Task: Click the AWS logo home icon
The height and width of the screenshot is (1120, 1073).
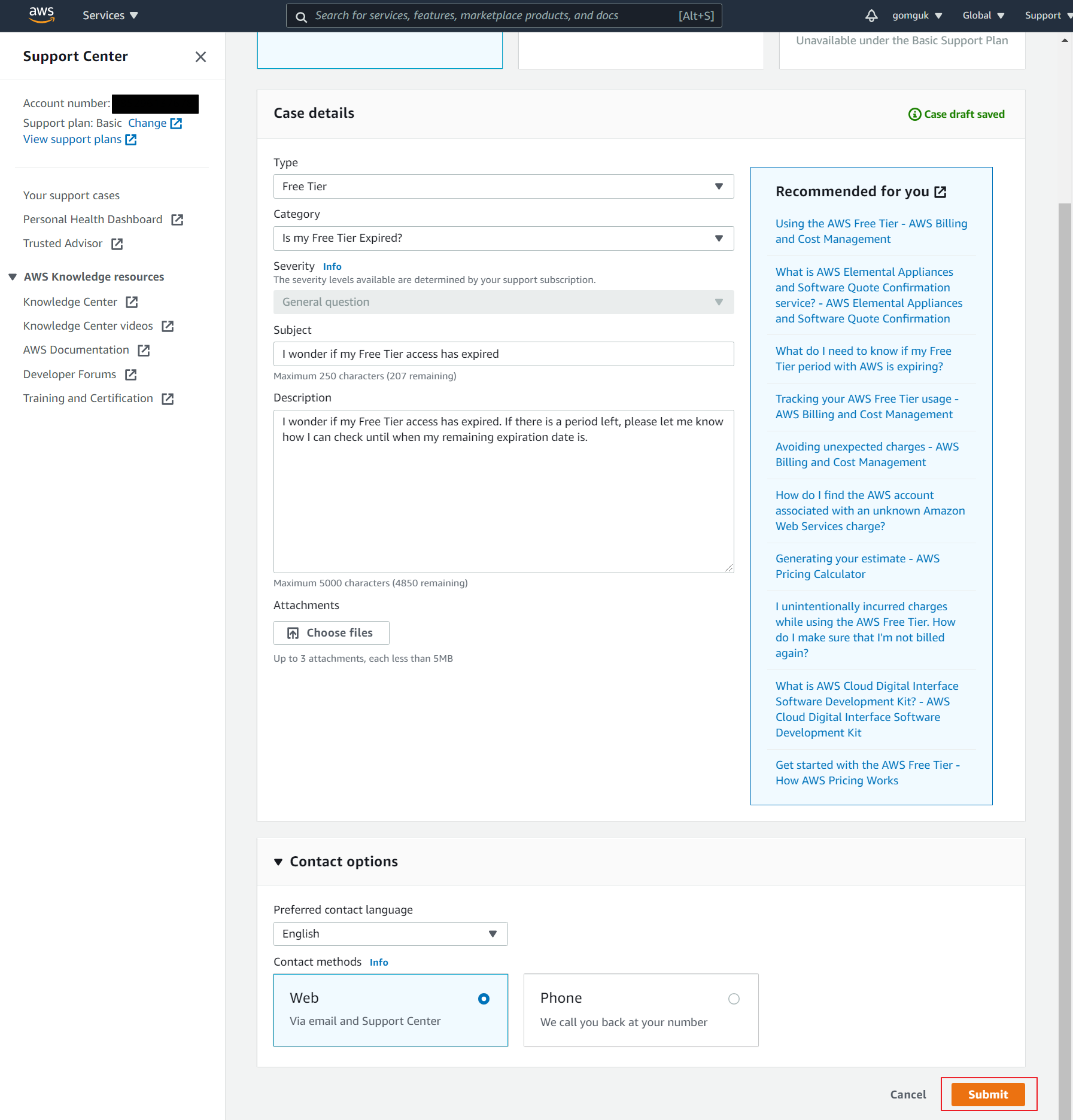Action: pos(41,15)
